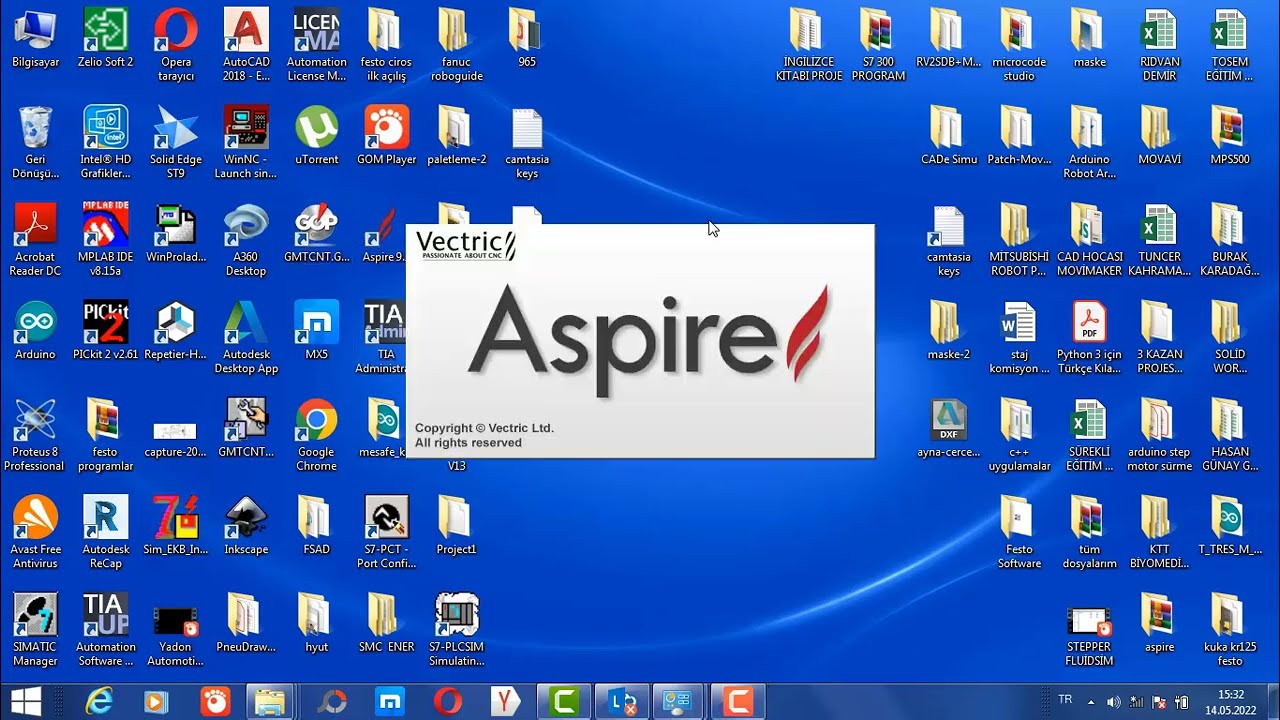Open the Windows Start menu
The image size is (1280, 720).
click(x=26, y=701)
